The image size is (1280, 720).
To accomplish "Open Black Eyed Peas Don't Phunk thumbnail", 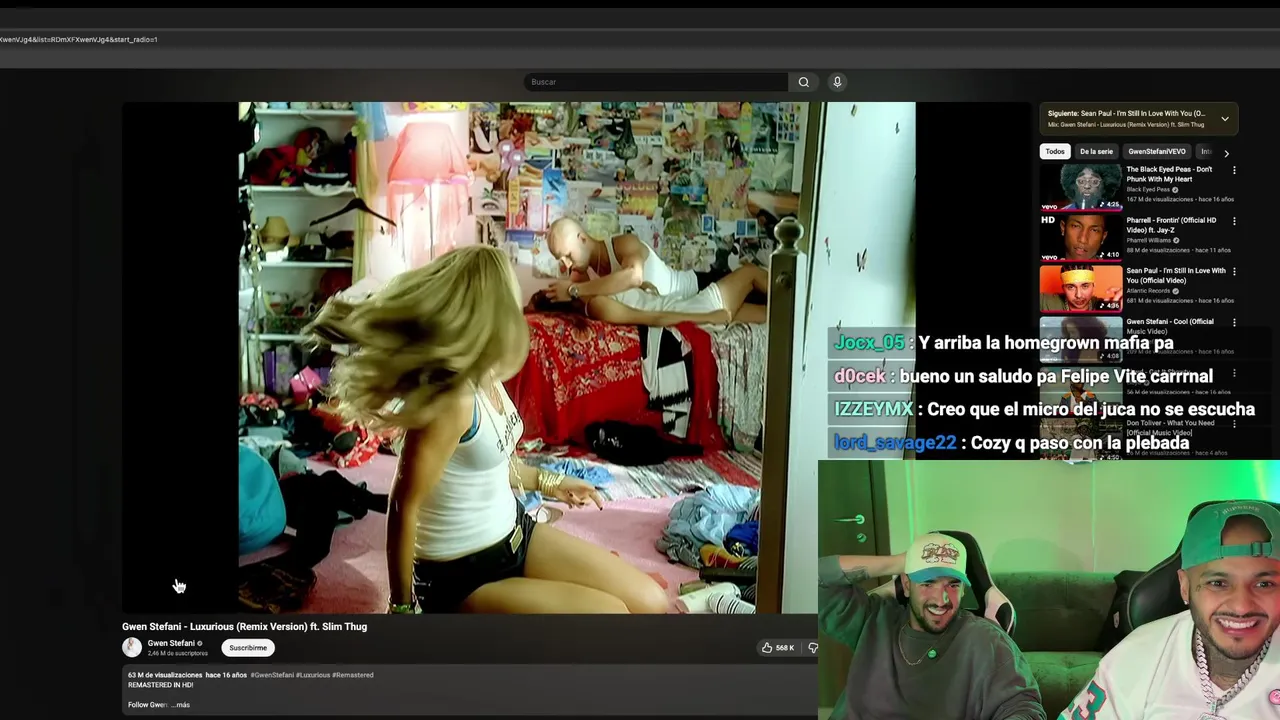I will click(1081, 187).
